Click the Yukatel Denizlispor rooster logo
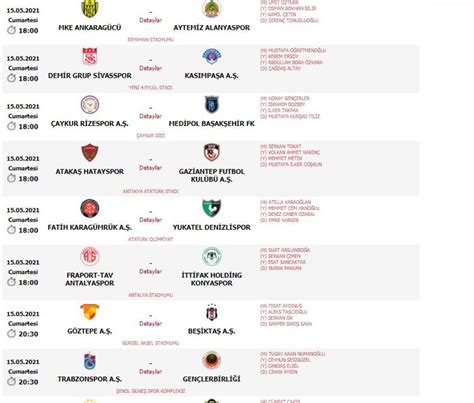 [x=212, y=208]
